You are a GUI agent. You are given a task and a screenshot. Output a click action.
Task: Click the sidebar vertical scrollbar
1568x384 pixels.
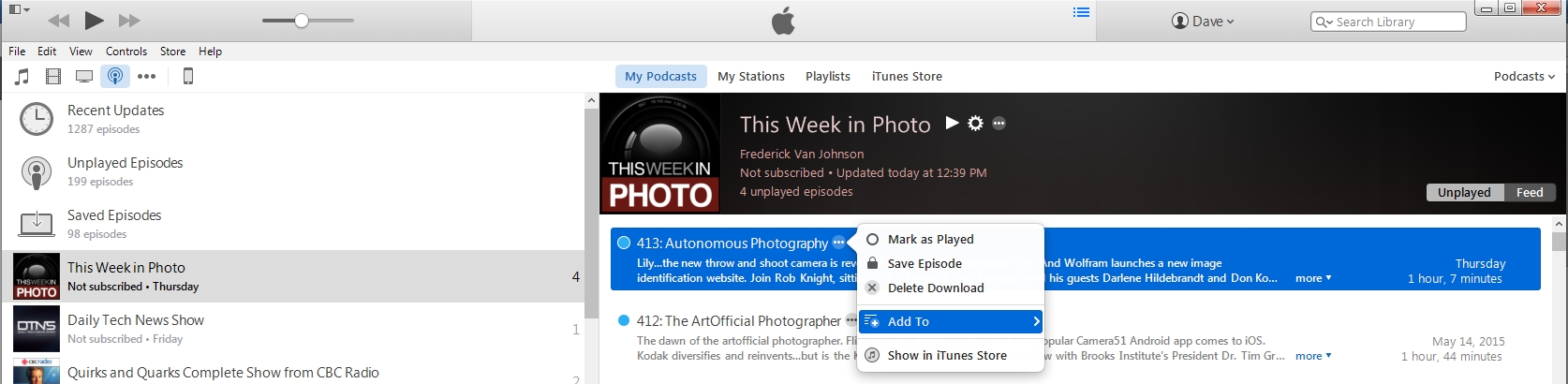pyautogui.click(x=591, y=214)
